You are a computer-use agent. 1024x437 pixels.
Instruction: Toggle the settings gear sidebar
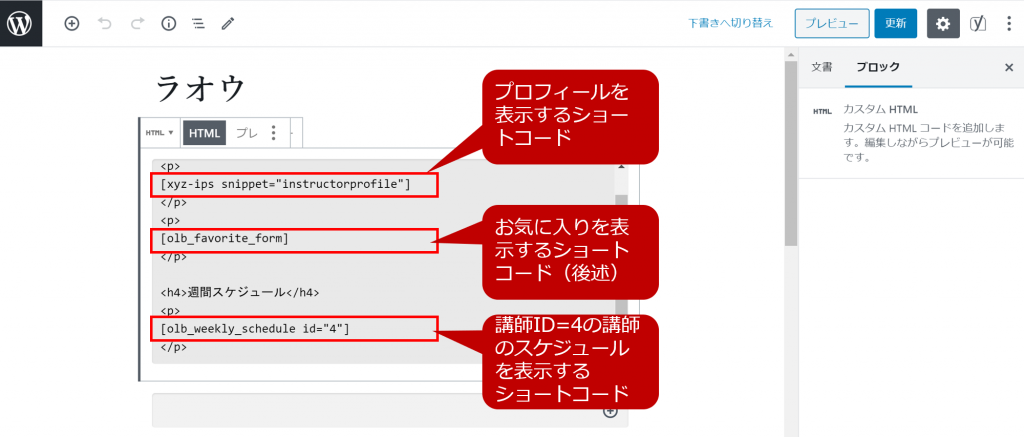[943, 24]
